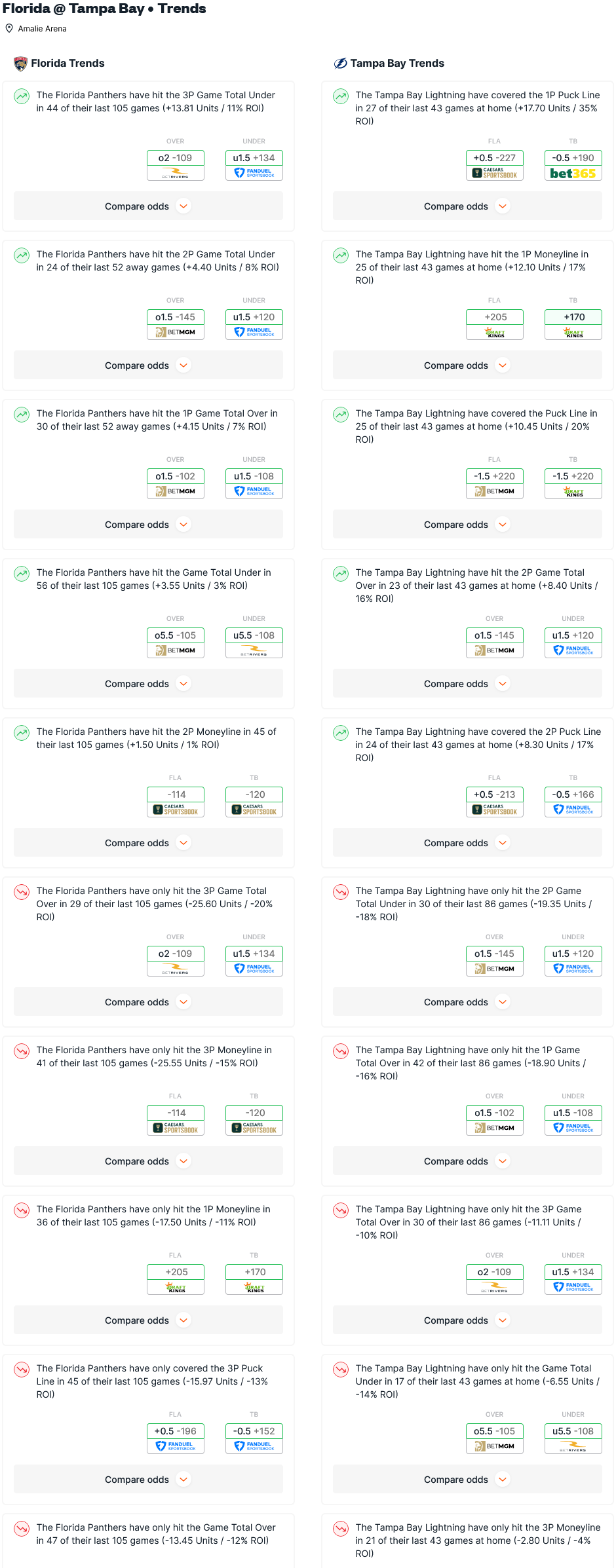Select u5.5 -108 under in Tampa Game Total card
Viewport: 616px width, 1568px height.
[x=573, y=1431]
